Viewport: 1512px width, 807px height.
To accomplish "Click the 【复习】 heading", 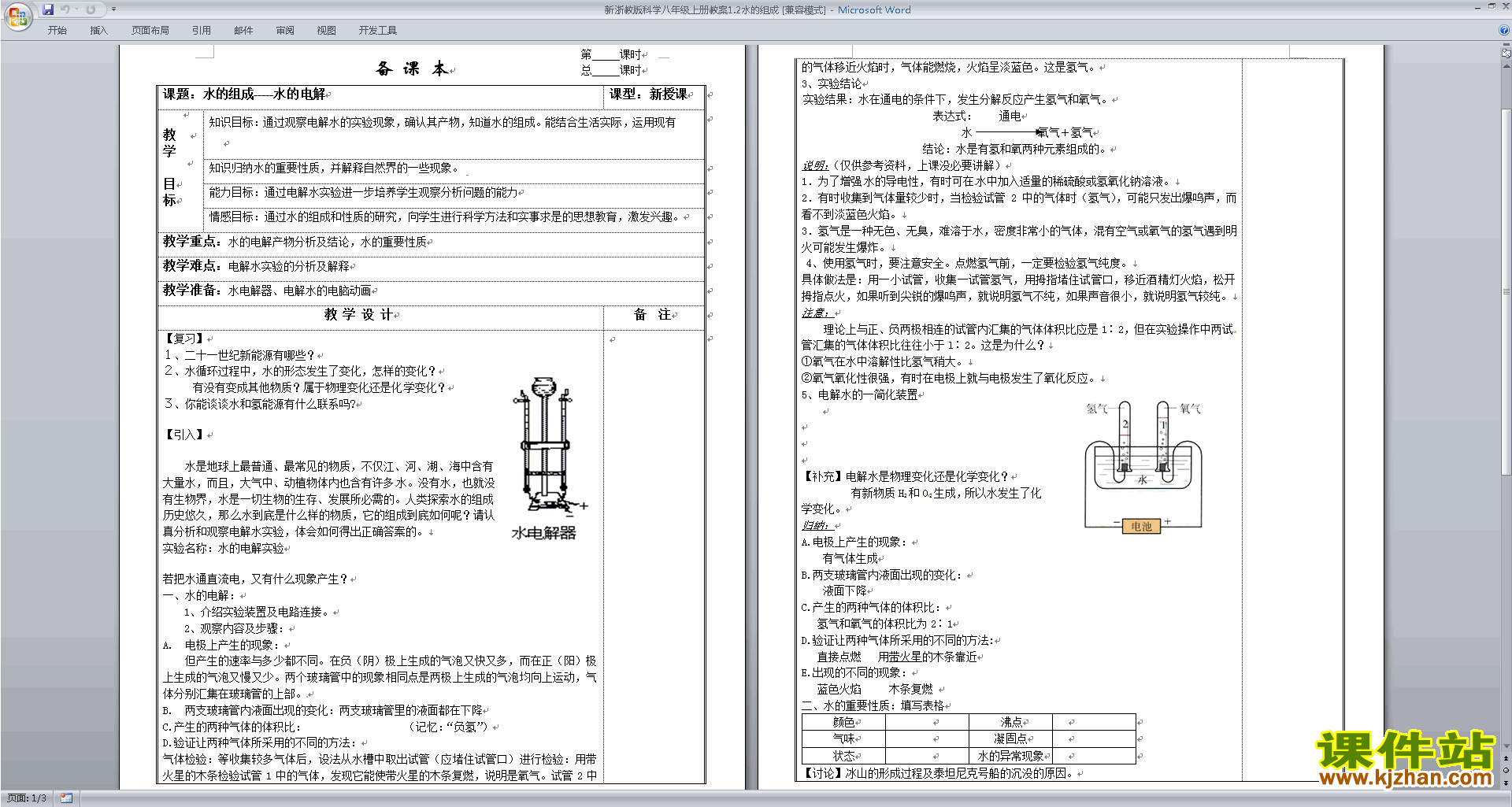I will tap(185, 339).
